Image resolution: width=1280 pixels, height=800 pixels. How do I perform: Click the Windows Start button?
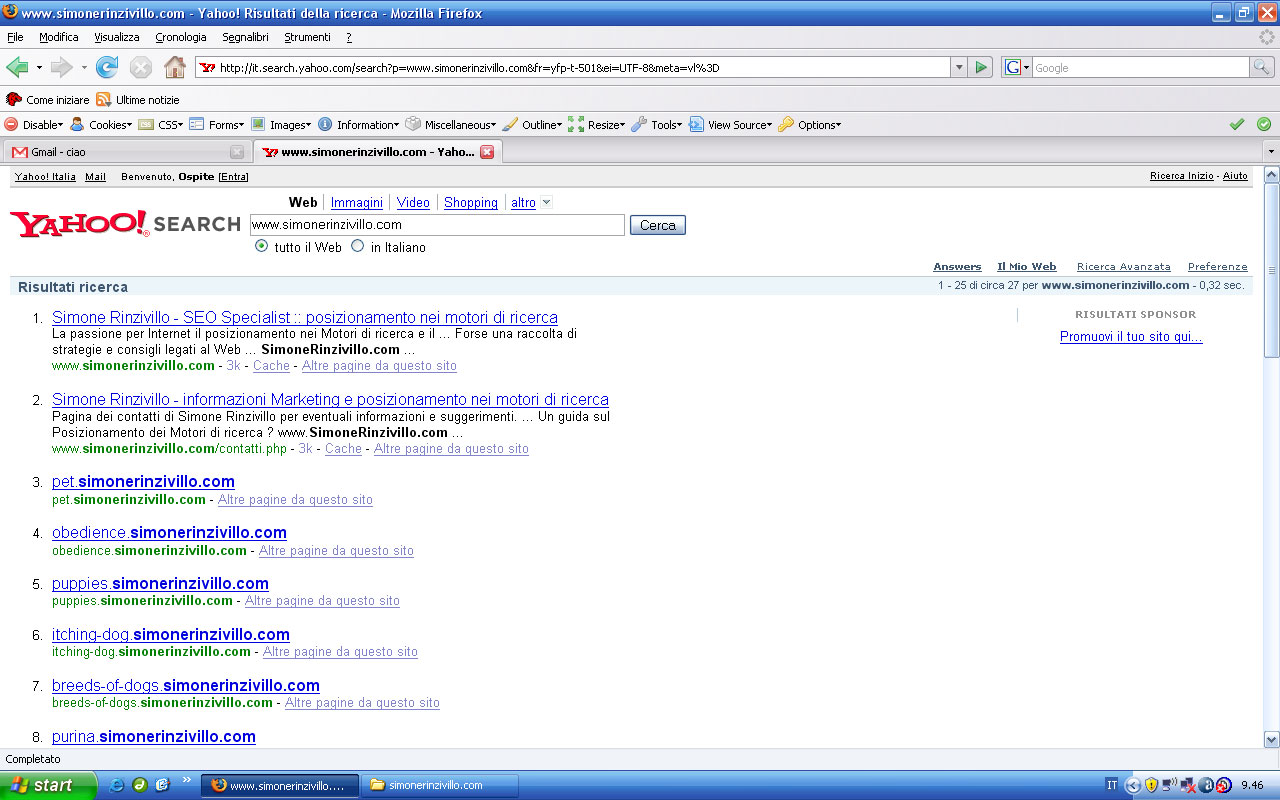tap(48, 785)
